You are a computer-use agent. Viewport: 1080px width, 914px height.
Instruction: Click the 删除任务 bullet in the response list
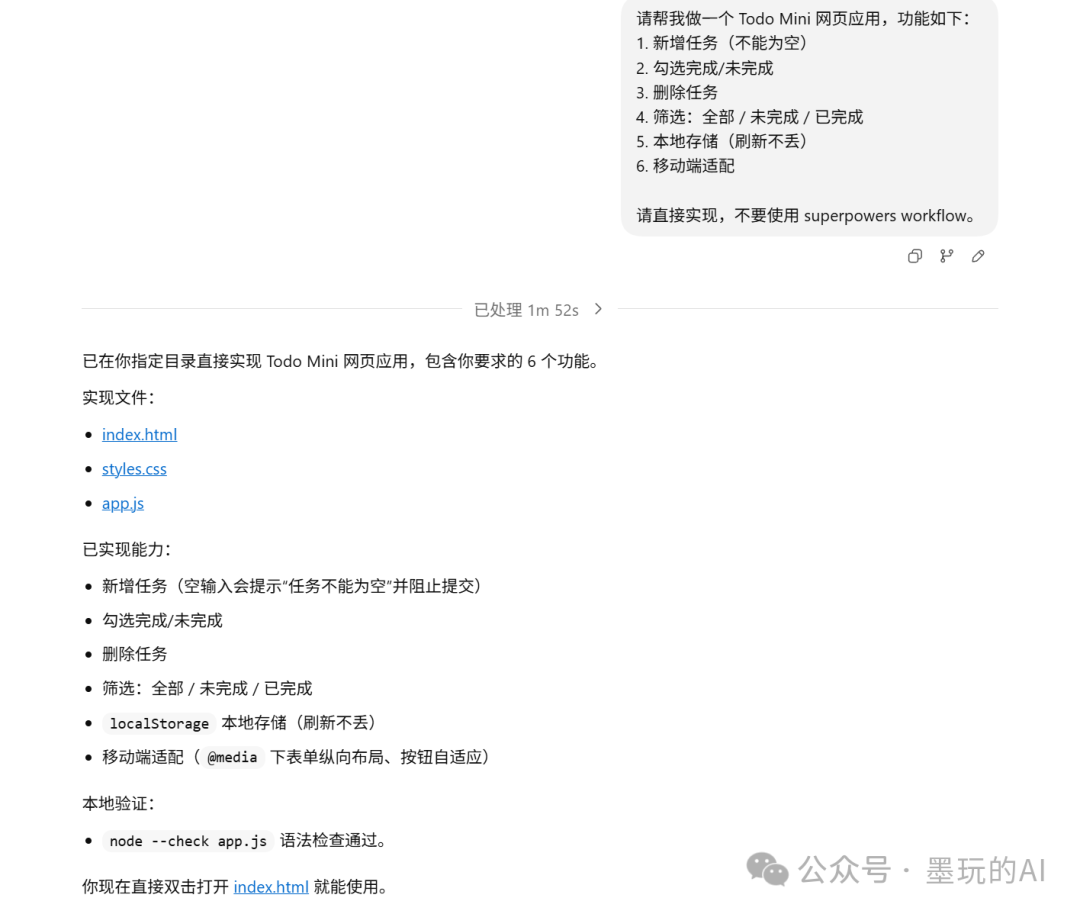pyautogui.click(x=135, y=654)
